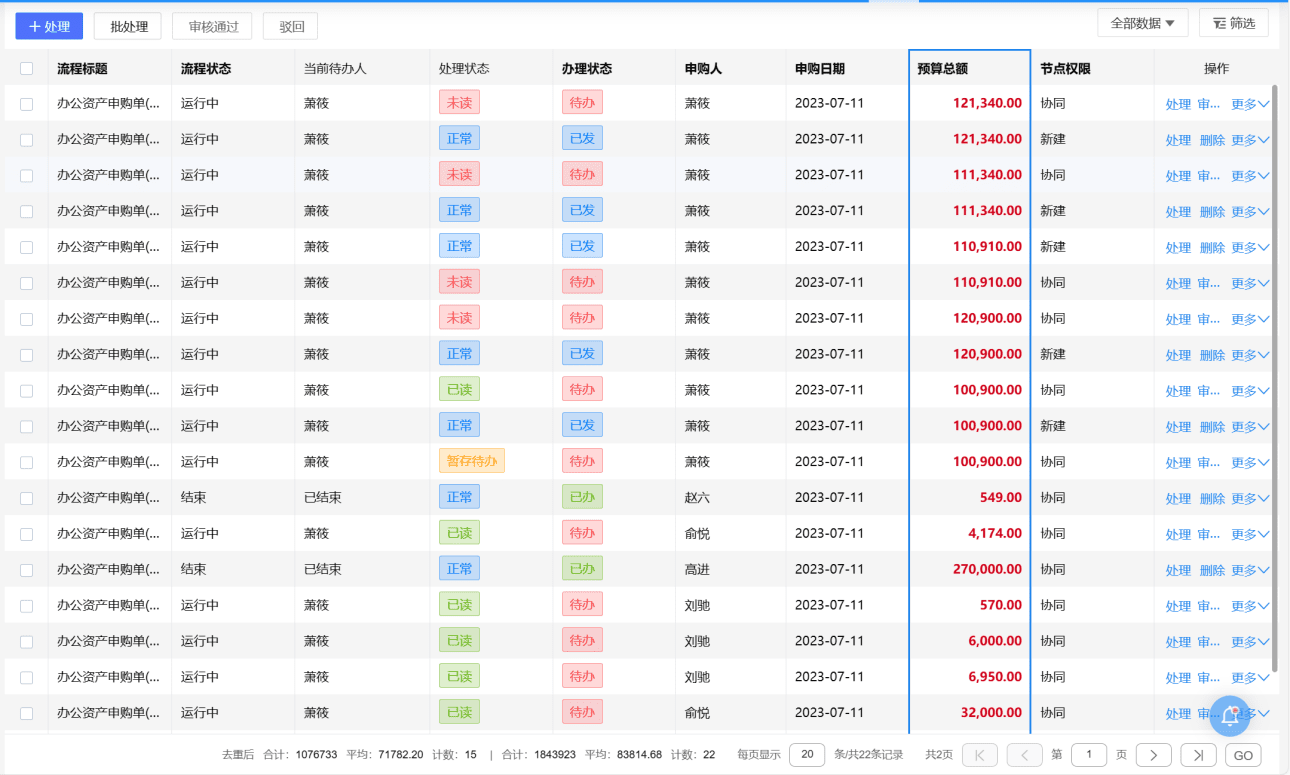The image size is (1290, 775).
Task: Click the 驳回 button
Action: point(291,26)
